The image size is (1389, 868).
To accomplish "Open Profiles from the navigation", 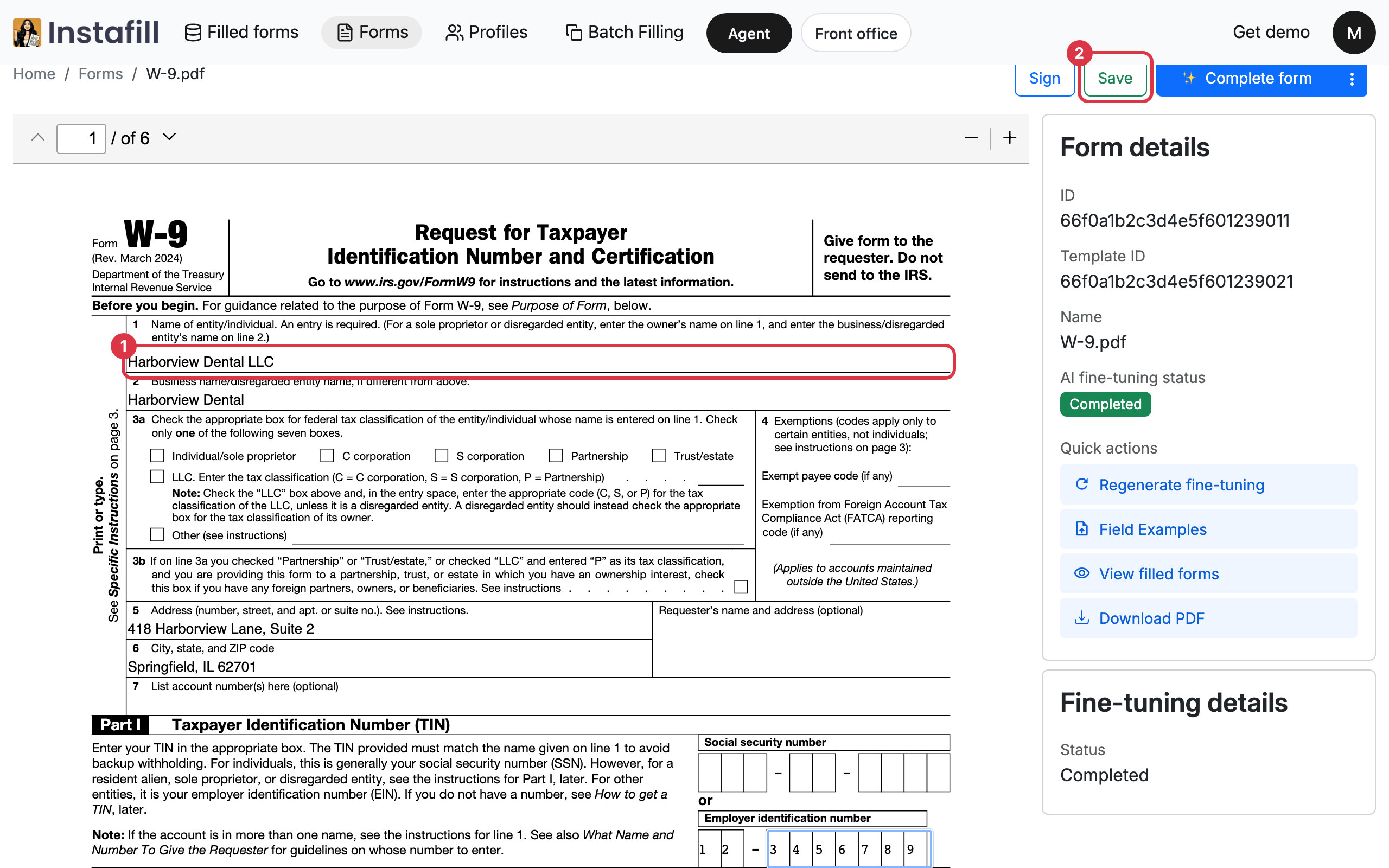I will click(x=486, y=32).
